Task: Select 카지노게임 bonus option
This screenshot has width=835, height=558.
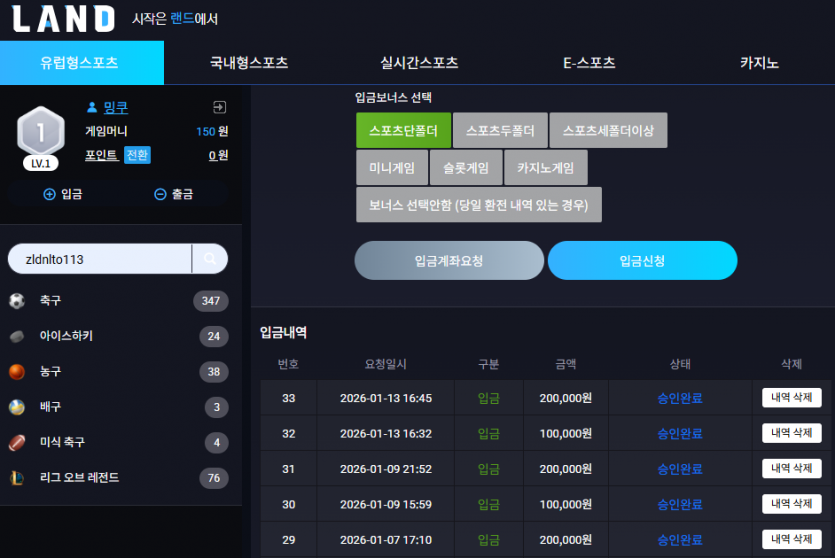Action: pos(546,167)
